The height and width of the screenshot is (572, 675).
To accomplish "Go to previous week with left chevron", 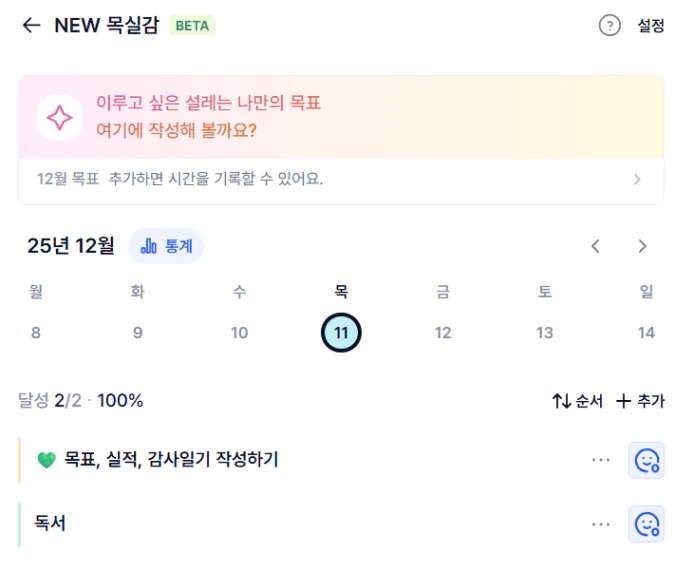I will pyautogui.click(x=596, y=246).
